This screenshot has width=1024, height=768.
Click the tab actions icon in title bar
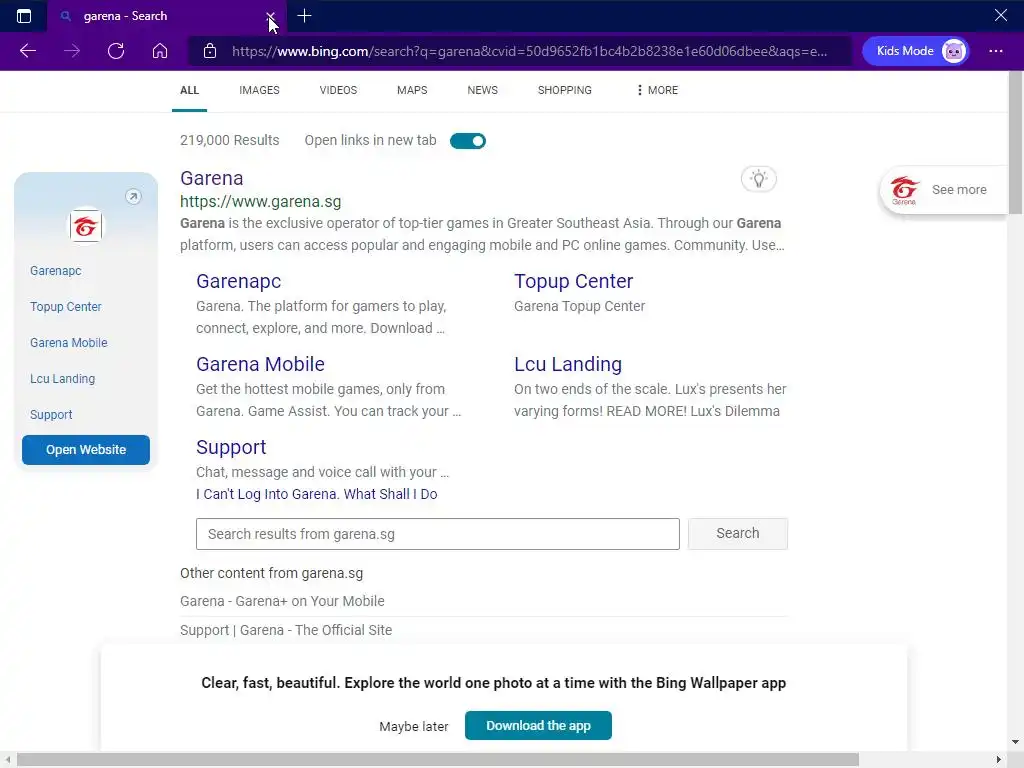point(24,16)
